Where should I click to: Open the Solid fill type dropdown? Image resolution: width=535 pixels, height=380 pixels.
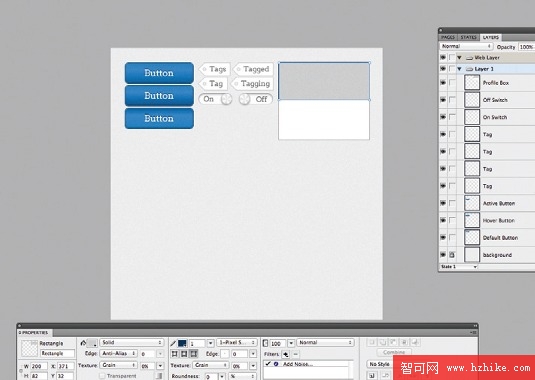tap(131, 342)
